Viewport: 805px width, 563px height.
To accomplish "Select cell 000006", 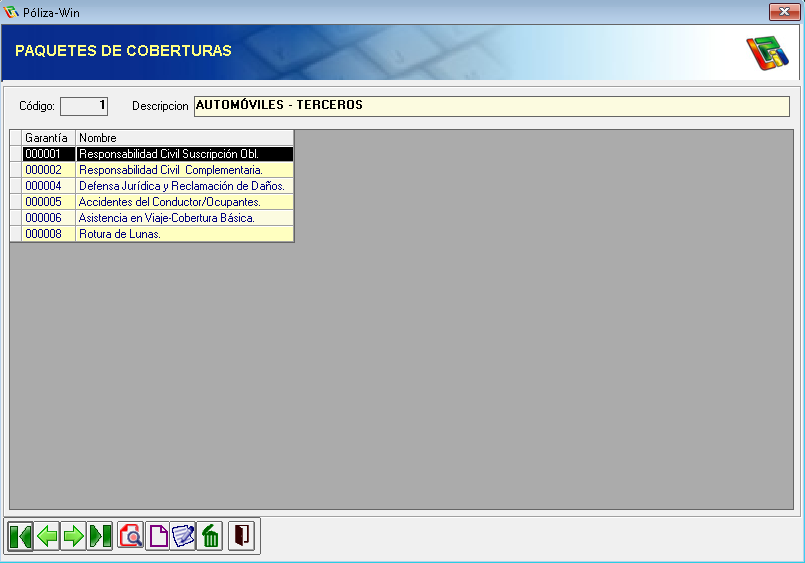I will click(49, 218).
